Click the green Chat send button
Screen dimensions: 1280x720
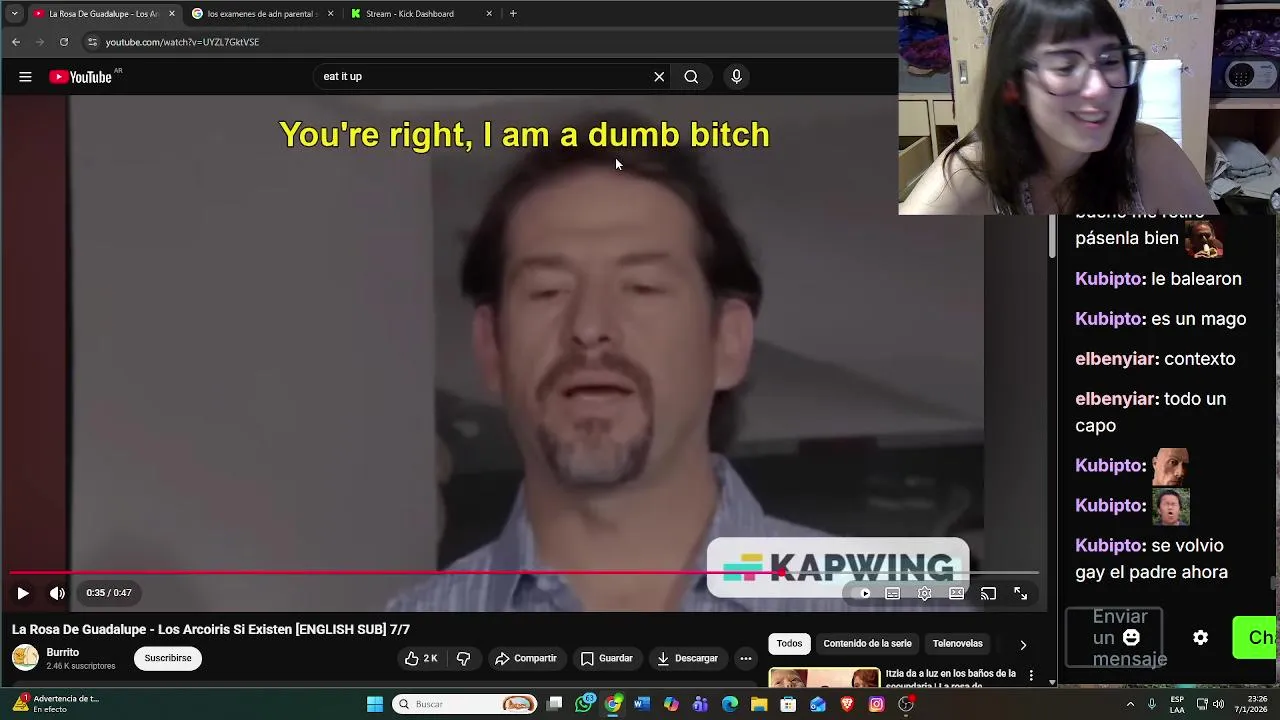[x=1256, y=638]
